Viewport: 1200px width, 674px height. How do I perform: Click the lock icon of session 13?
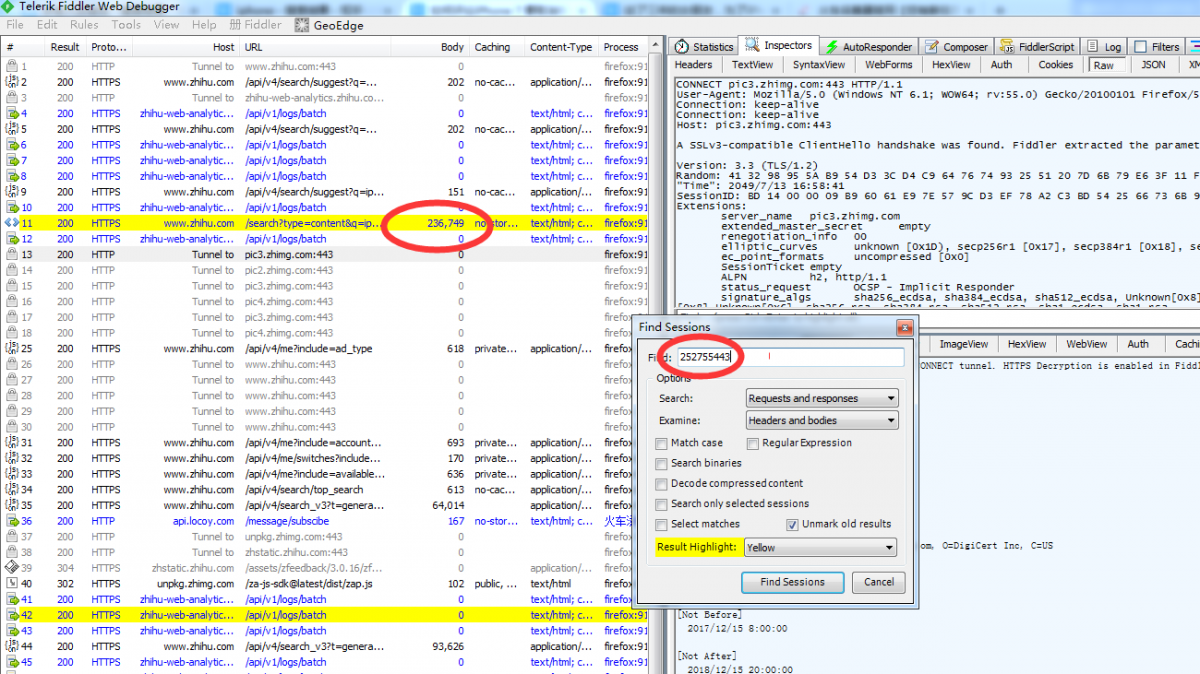[11, 255]
